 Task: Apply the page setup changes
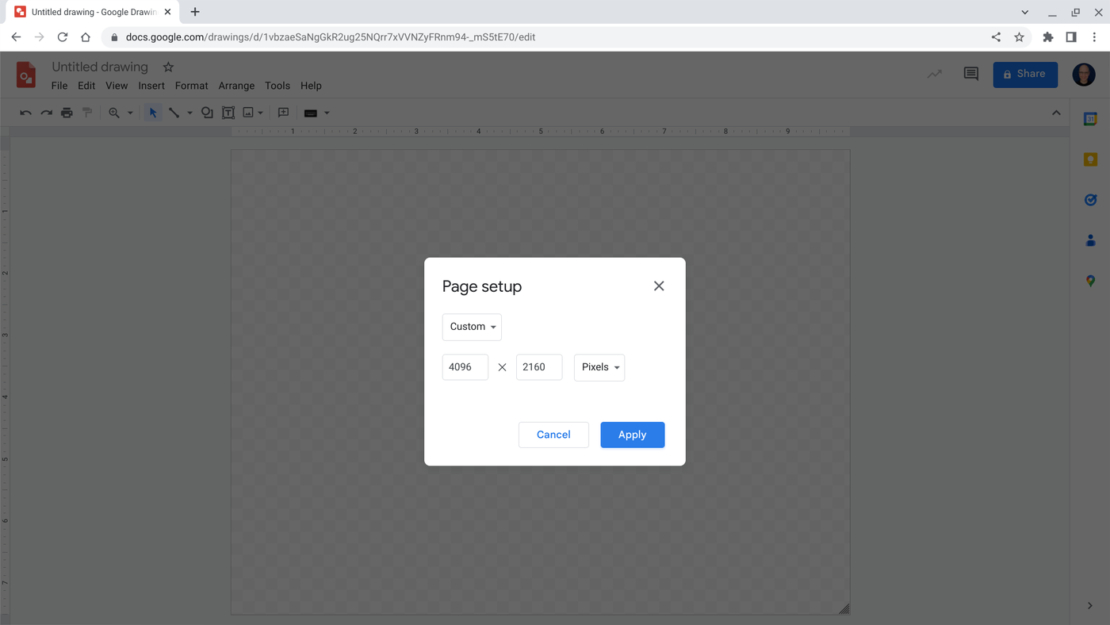tap(632, 434)
